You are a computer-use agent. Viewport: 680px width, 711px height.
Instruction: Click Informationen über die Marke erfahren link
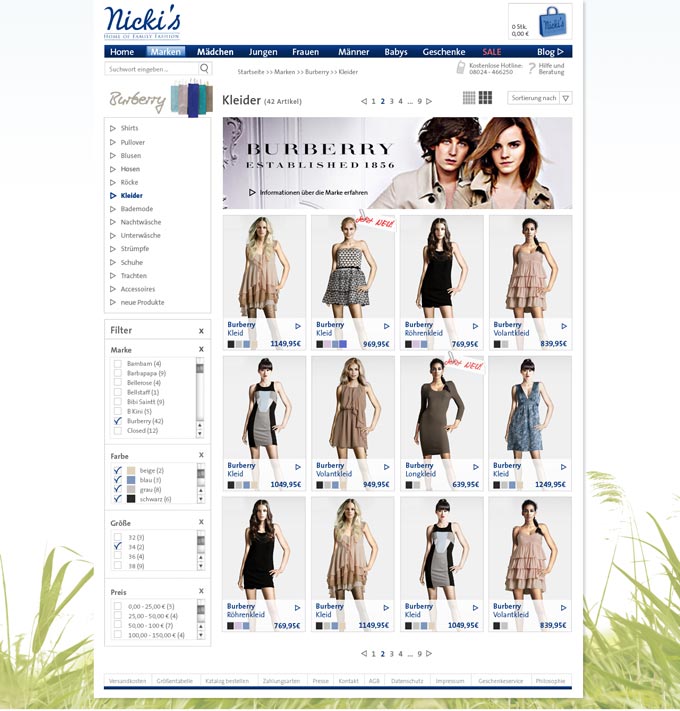click(x=312, y=192)
